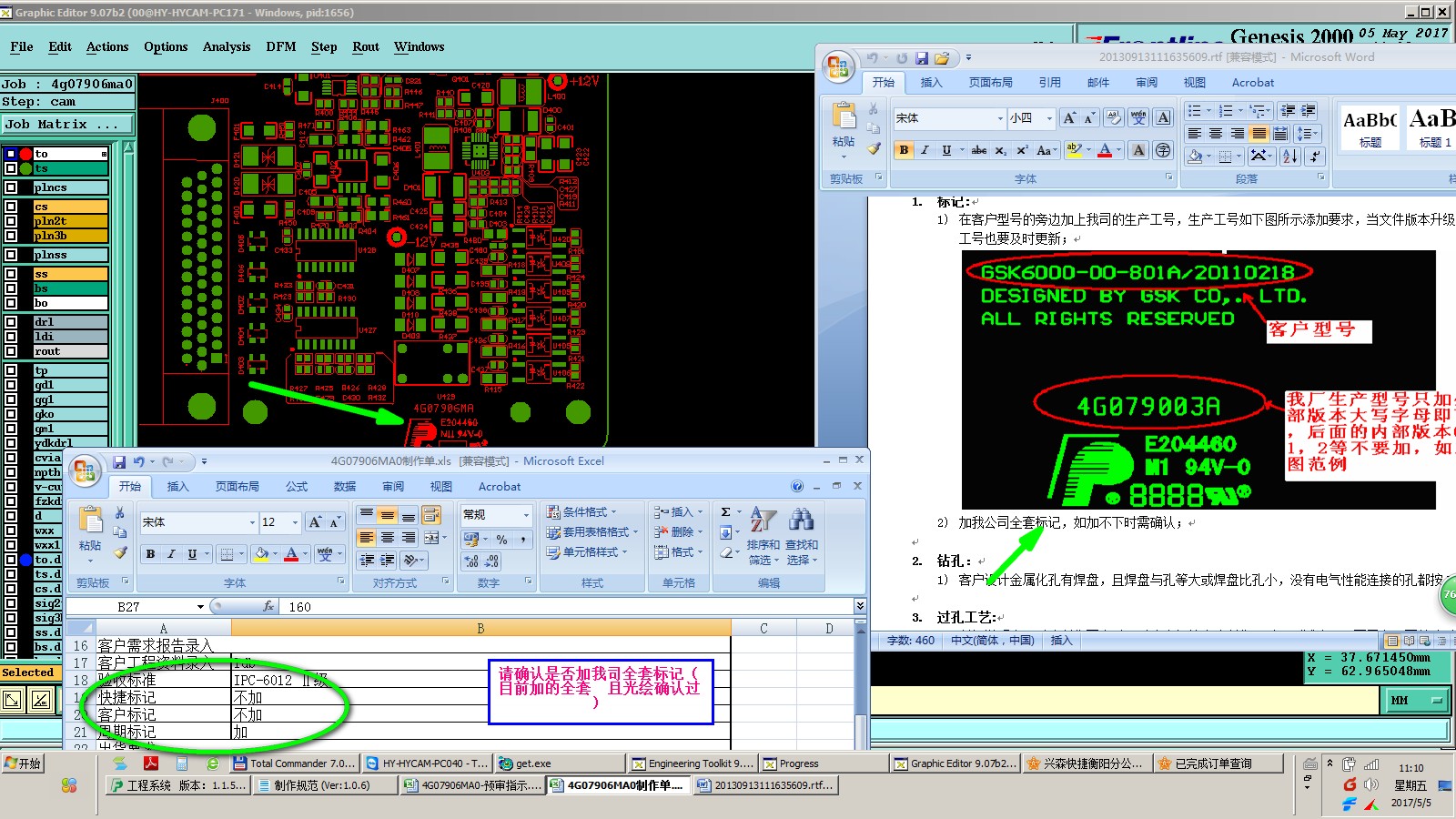
Task: Toggle wrap text in Excel alignment group
Action: [430, 516]
